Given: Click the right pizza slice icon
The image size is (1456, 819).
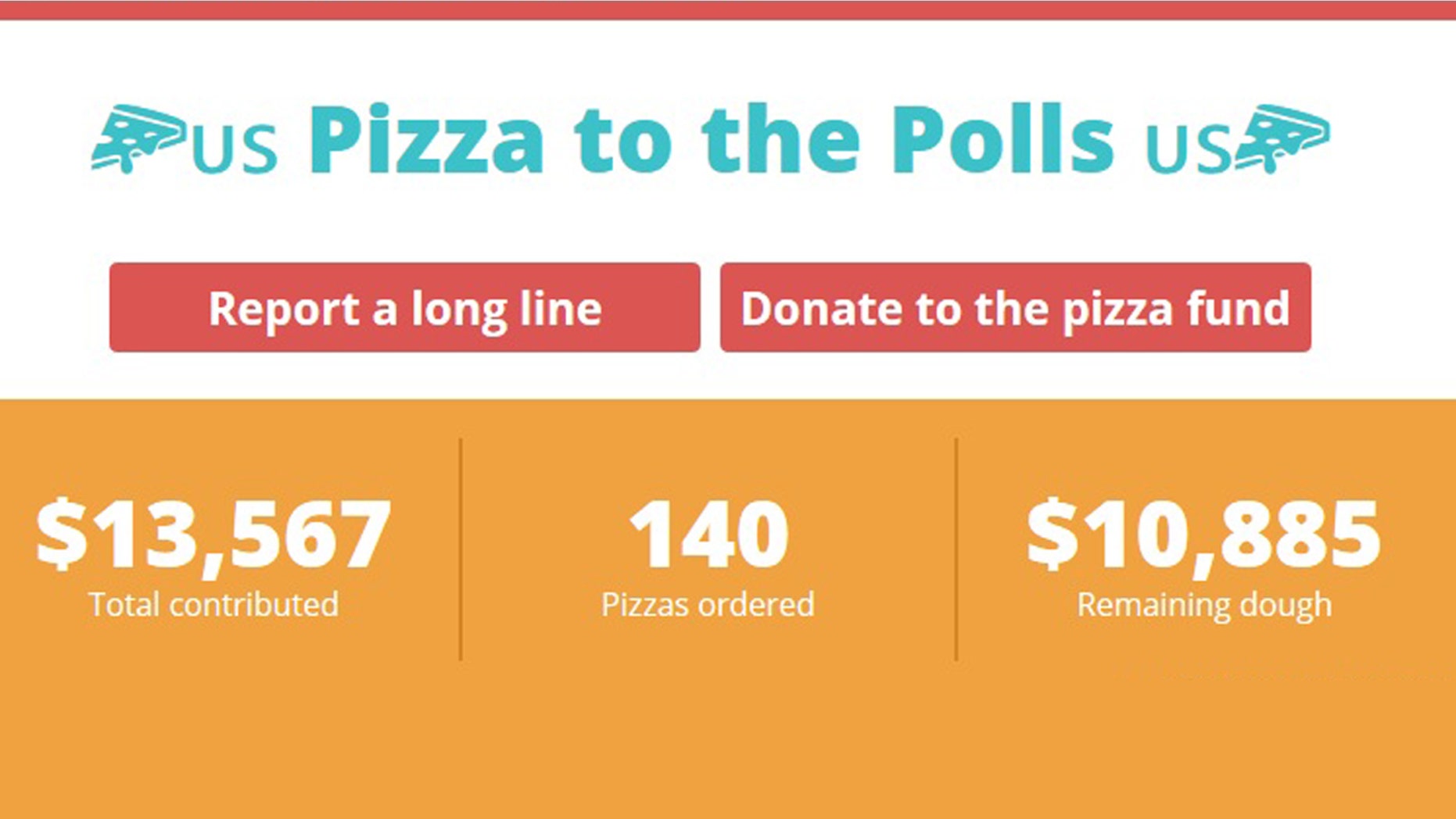Looking at the screenshot, I should 1282,138.
